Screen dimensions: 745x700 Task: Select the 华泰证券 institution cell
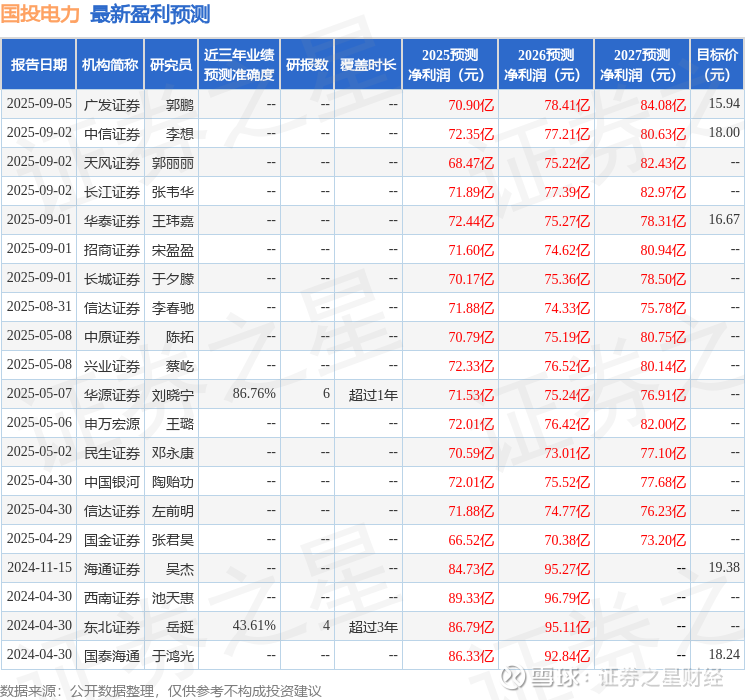coord(112,221)
